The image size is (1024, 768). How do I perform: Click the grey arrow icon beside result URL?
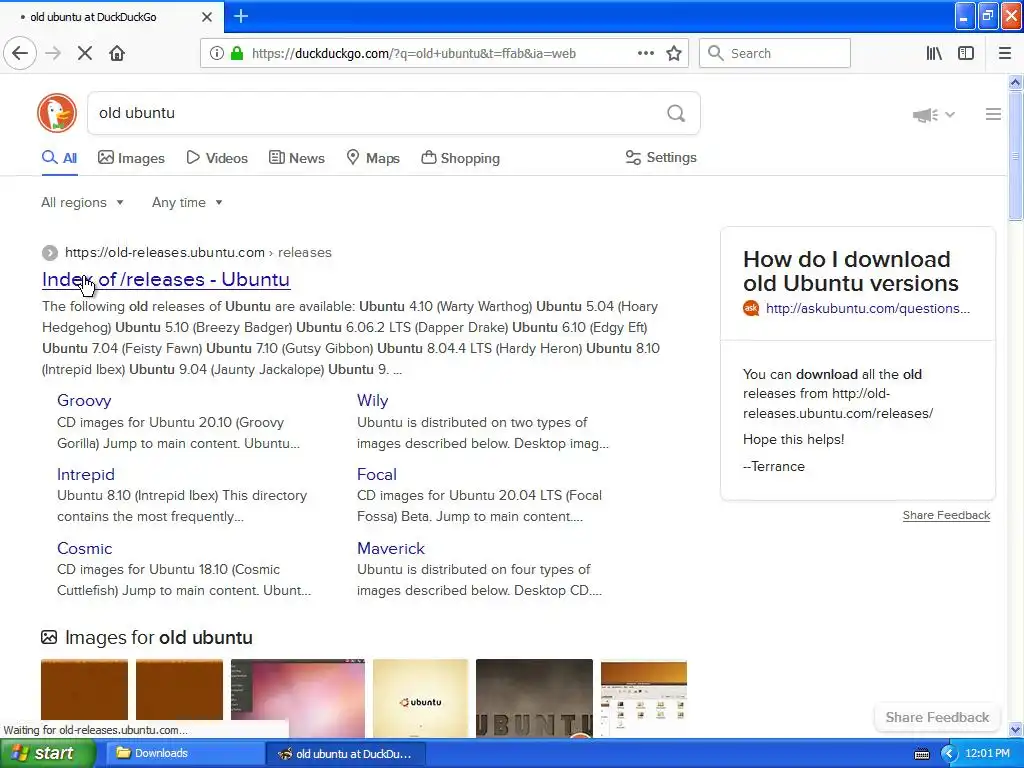click(50, 253)
